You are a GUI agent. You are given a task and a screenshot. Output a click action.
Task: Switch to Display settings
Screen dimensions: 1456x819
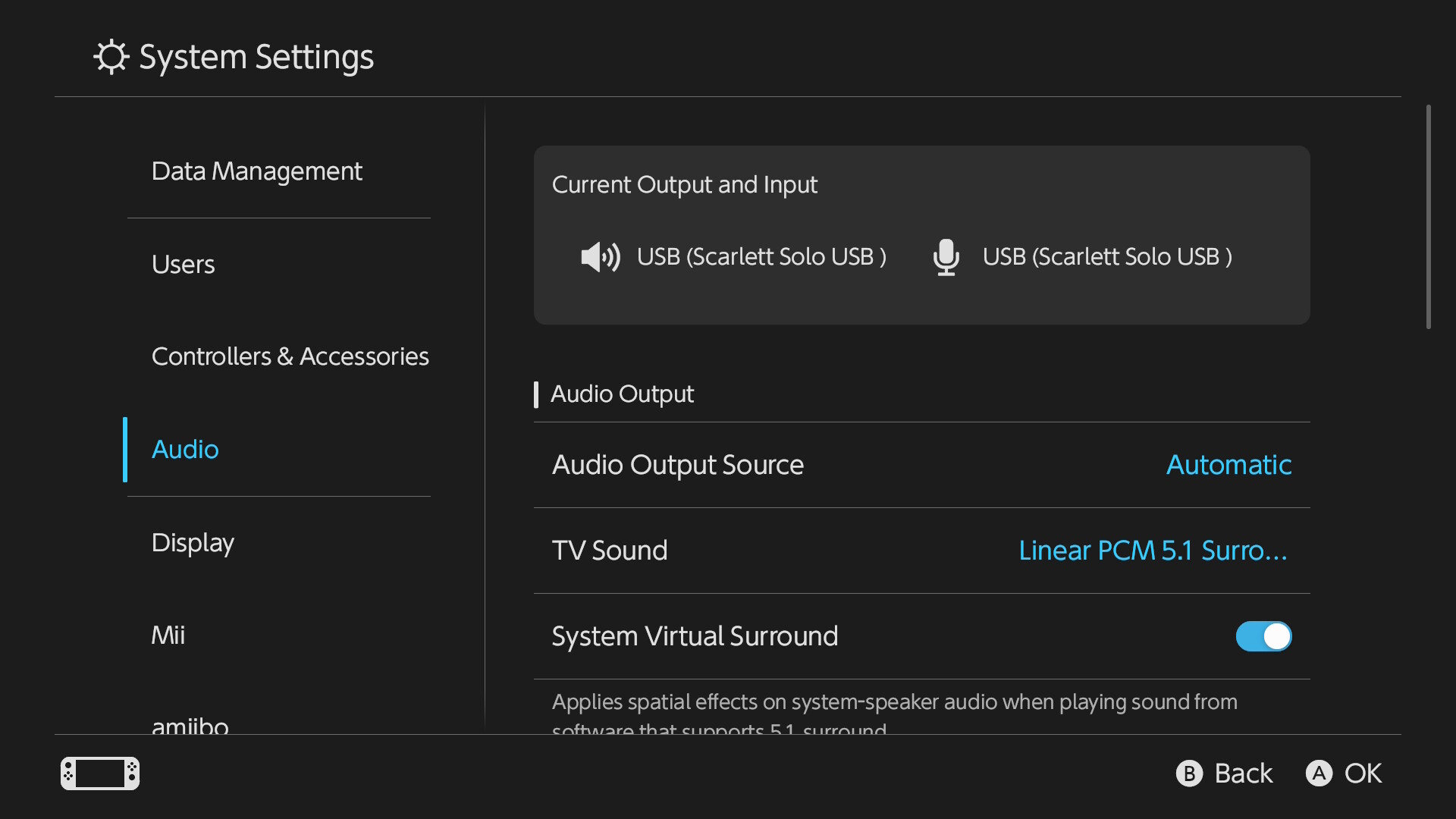193,543
